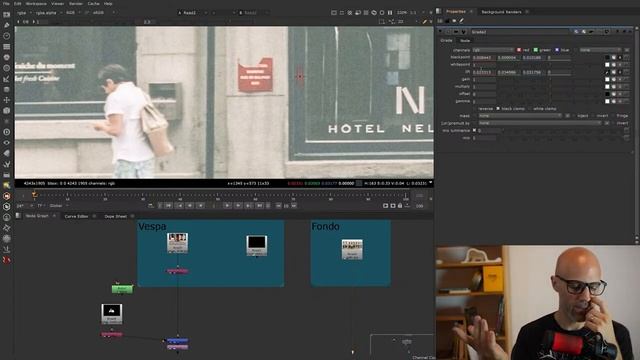
Task: Switch to the Dope Sheet tab
Action: coord(116,216)
